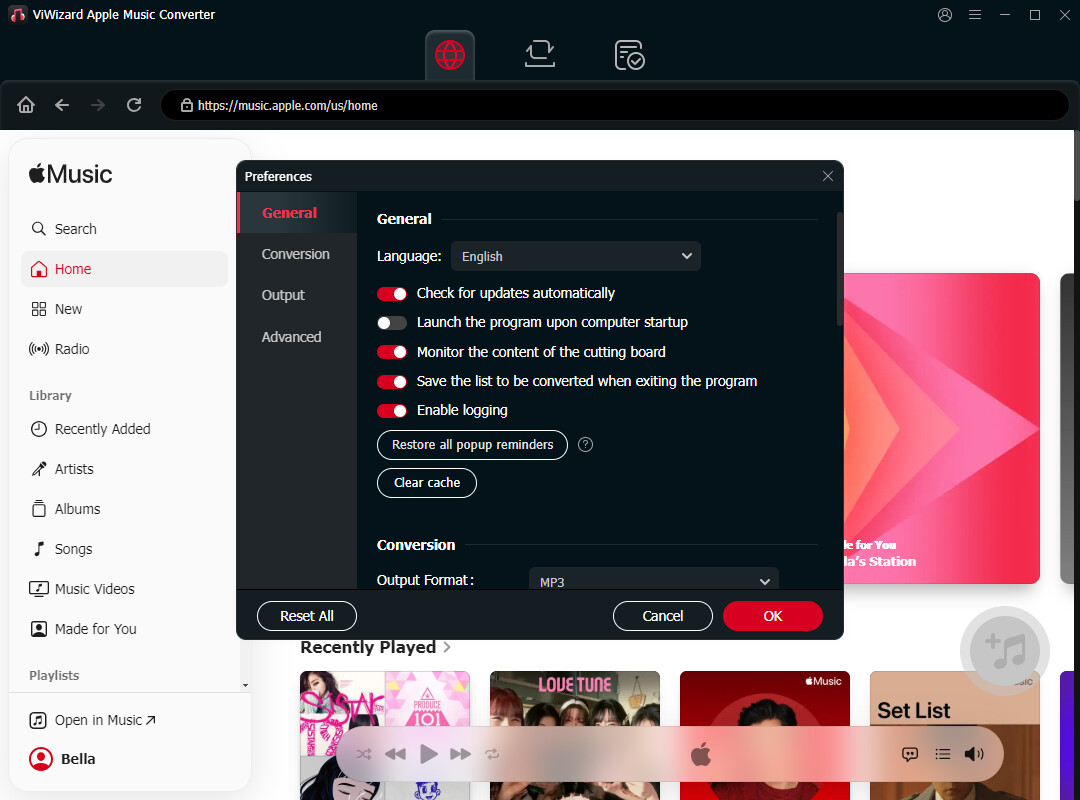Expand the sidebar playlists scroll arrow

pos(245,686)
